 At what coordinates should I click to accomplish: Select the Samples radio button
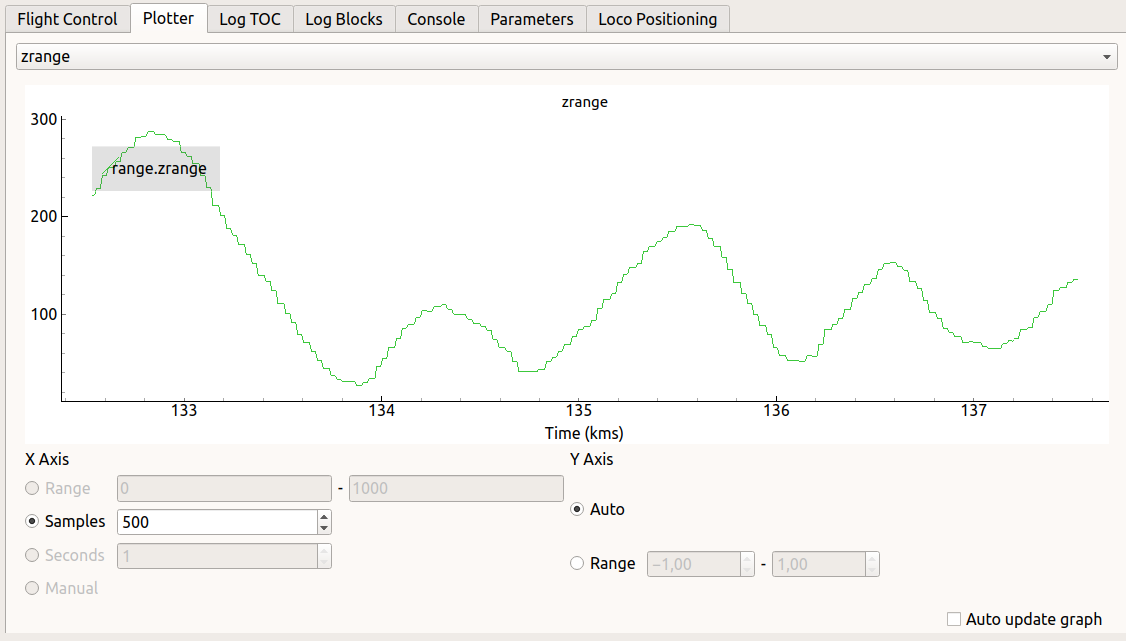33,522
